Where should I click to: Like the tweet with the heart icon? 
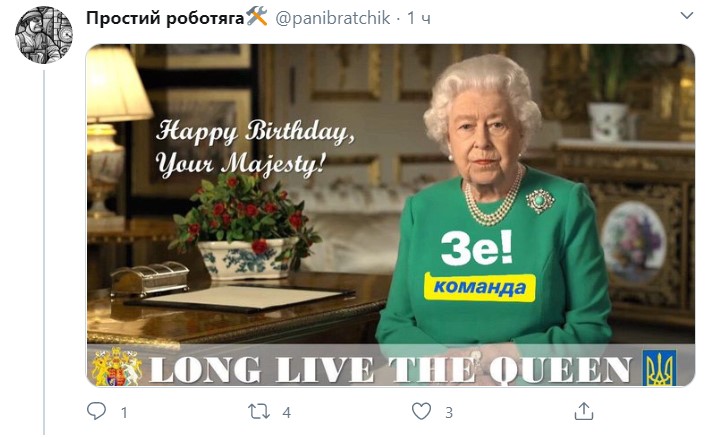[421, 411]
